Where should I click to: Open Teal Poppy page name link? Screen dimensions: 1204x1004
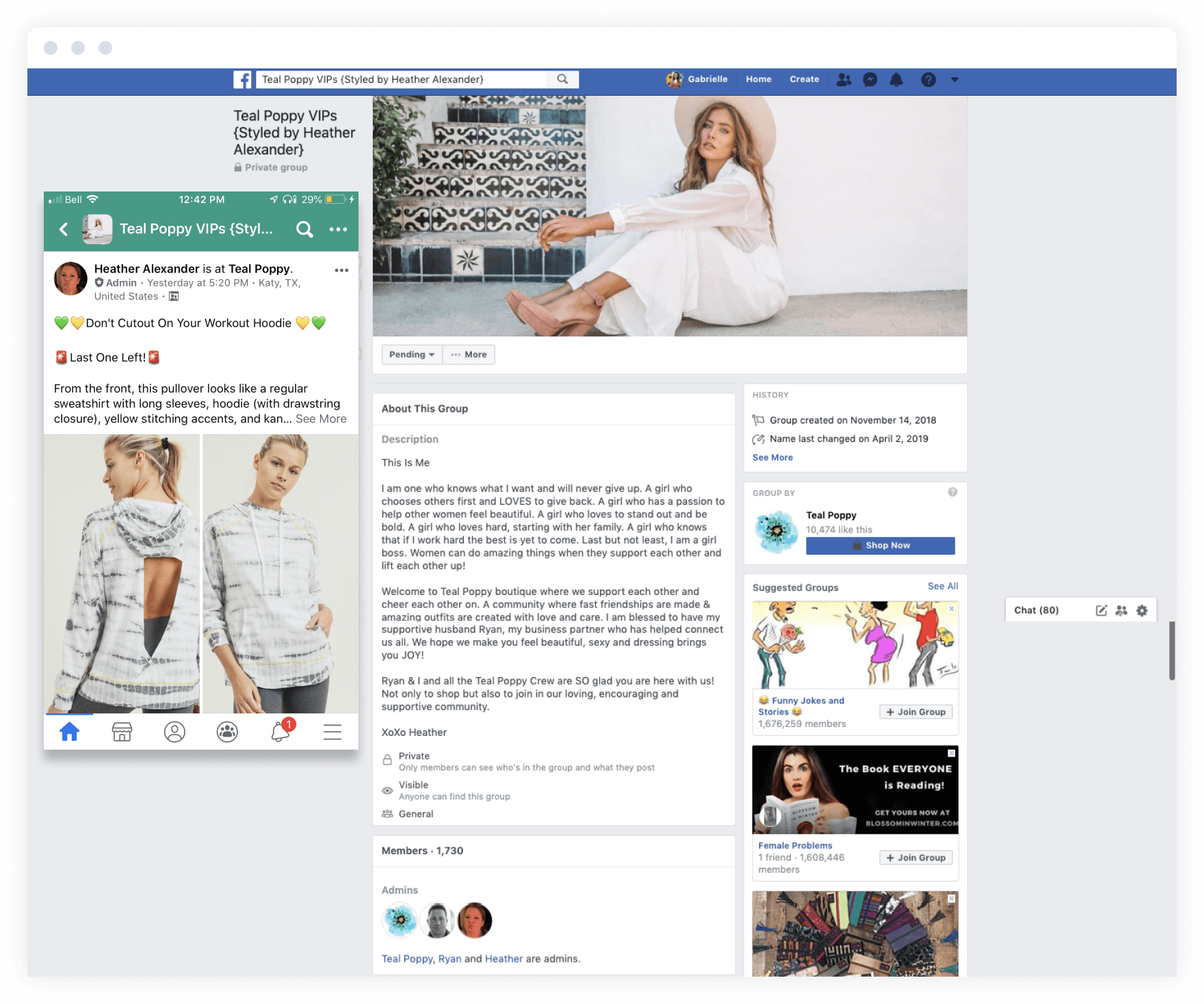831,515
